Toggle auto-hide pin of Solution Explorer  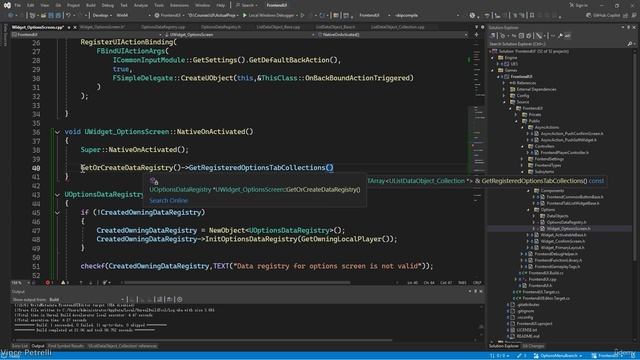[x=629, y=27]
